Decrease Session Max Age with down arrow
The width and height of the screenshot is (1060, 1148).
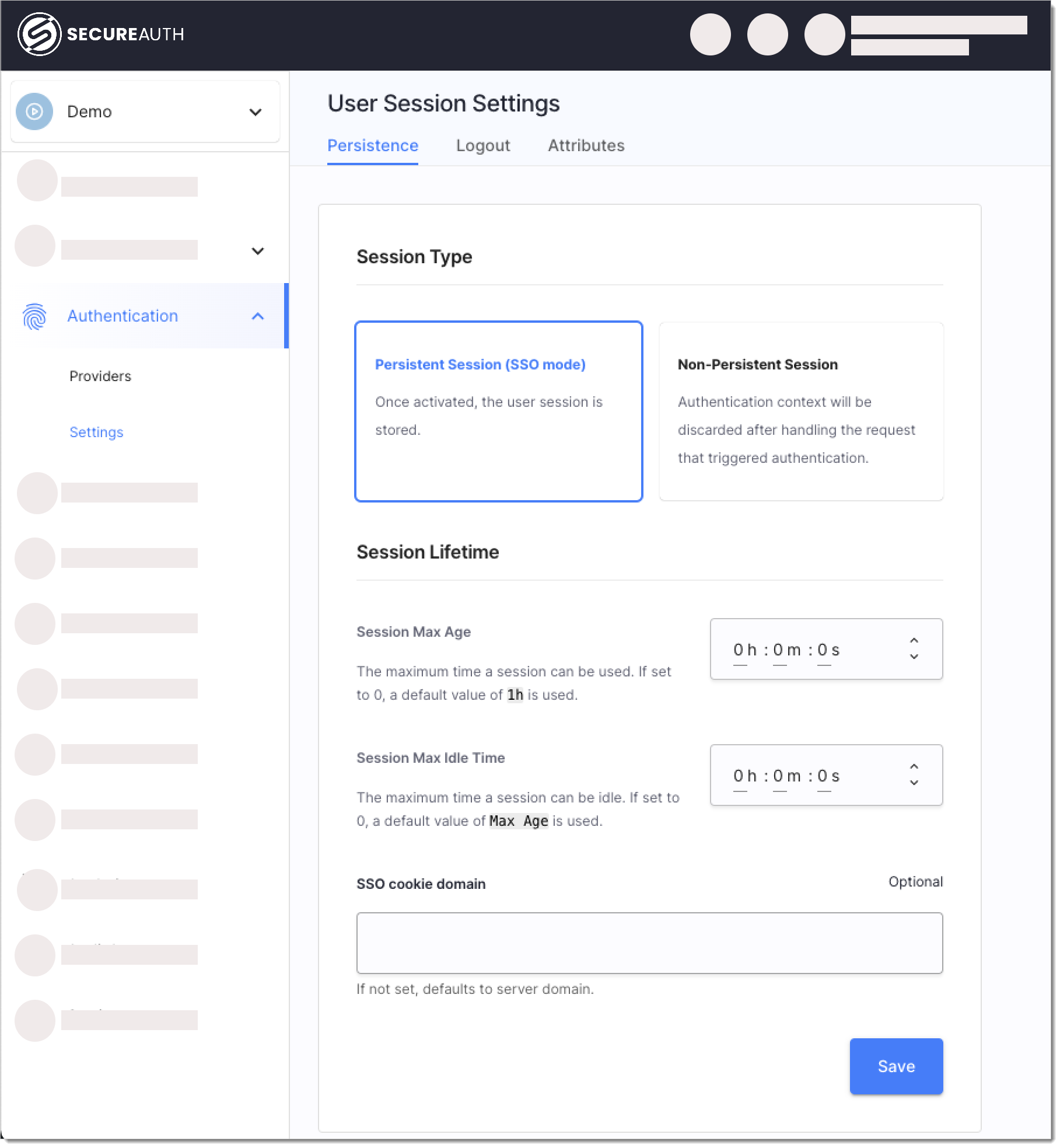[x=914, y=657]
